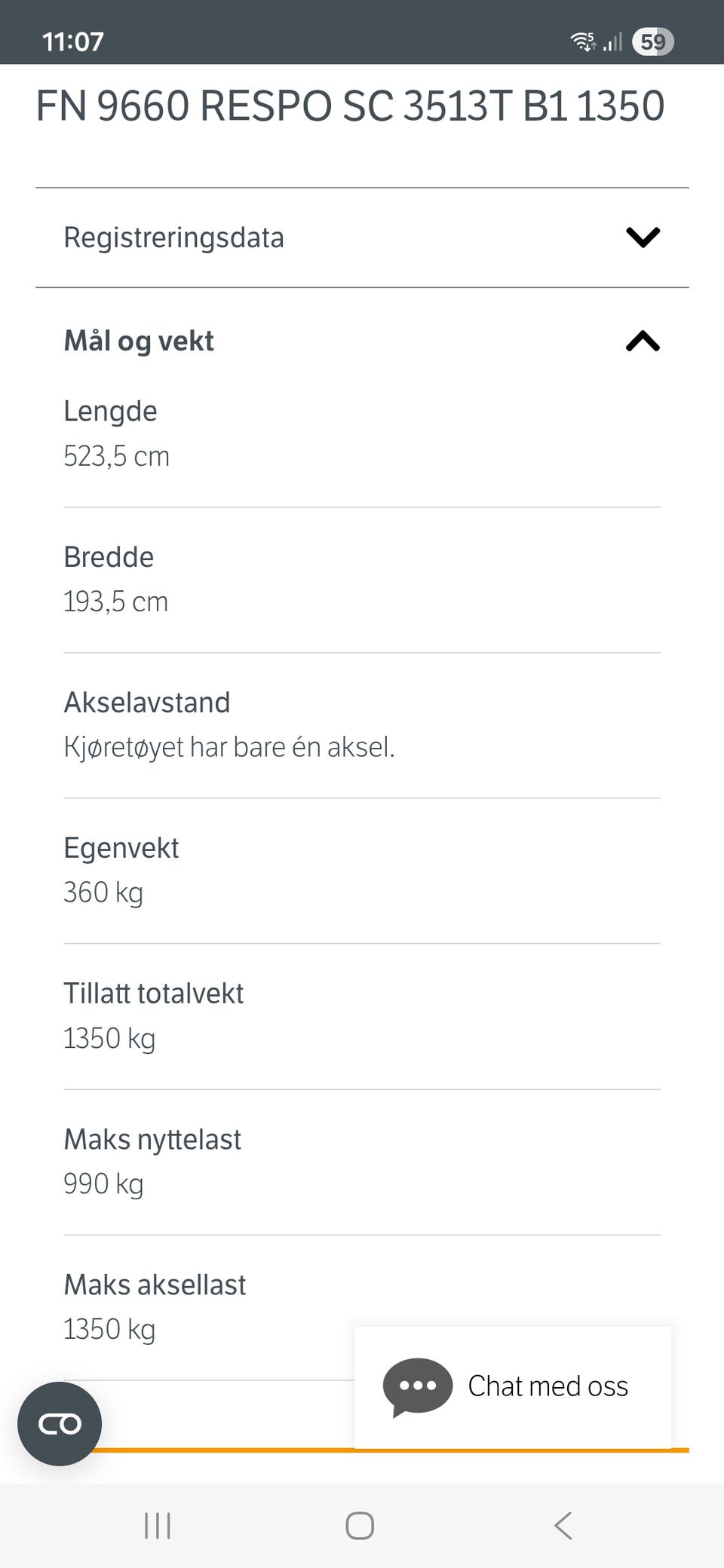Tap the 11:07 clock in status bar
This screenshot has width=724, height=1568.
pyautogui.click(x=73, y=41)
